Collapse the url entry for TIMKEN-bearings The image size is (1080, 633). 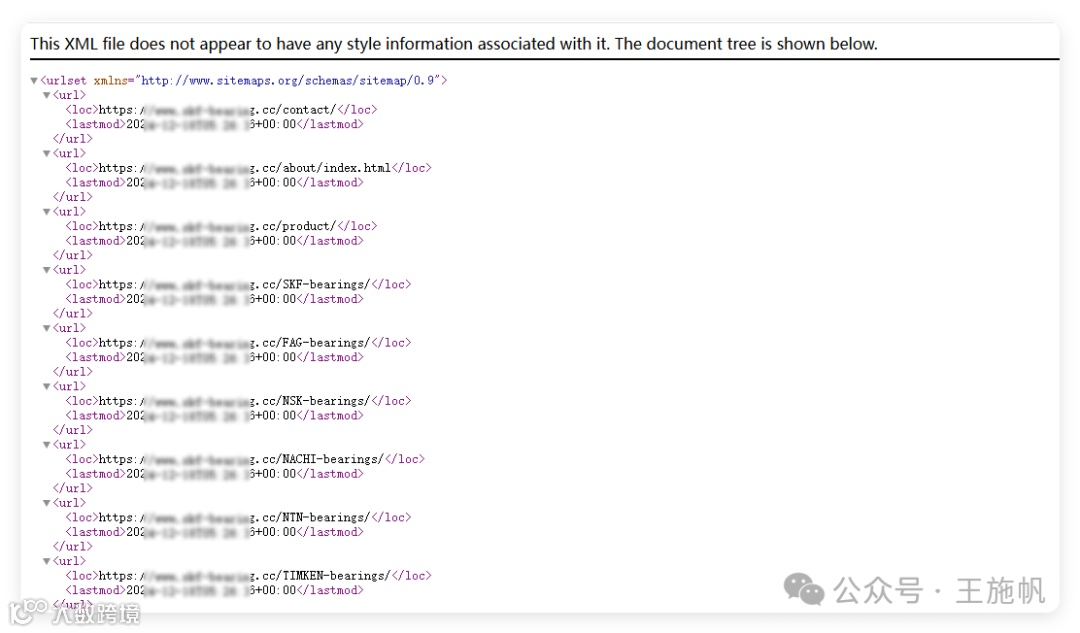tap(47, 561)
